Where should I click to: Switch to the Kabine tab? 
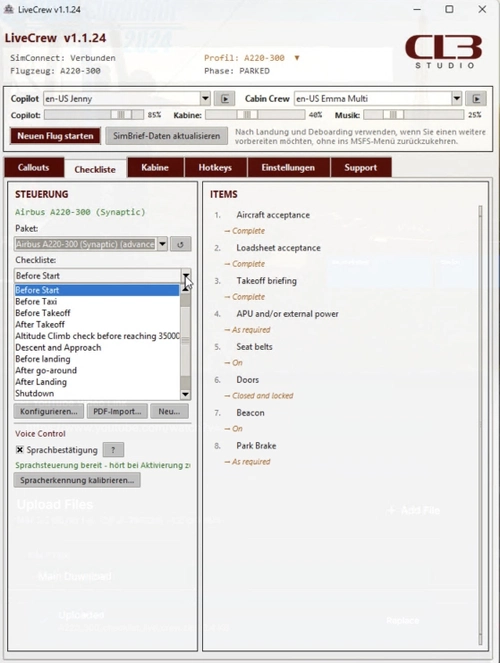(x=155, y=167)
